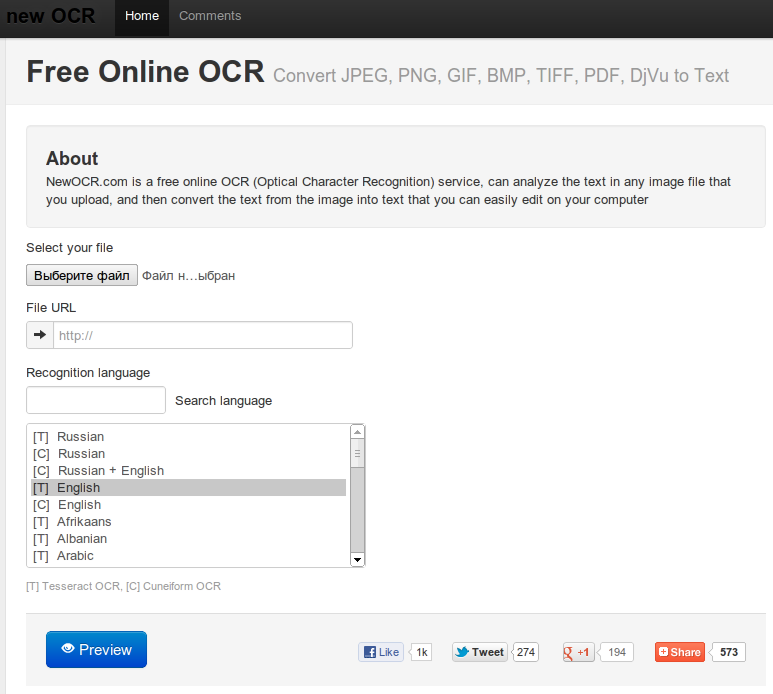This screenshot has height=694, width=773.
Task: Click the share count '573'
Action: 729,652
